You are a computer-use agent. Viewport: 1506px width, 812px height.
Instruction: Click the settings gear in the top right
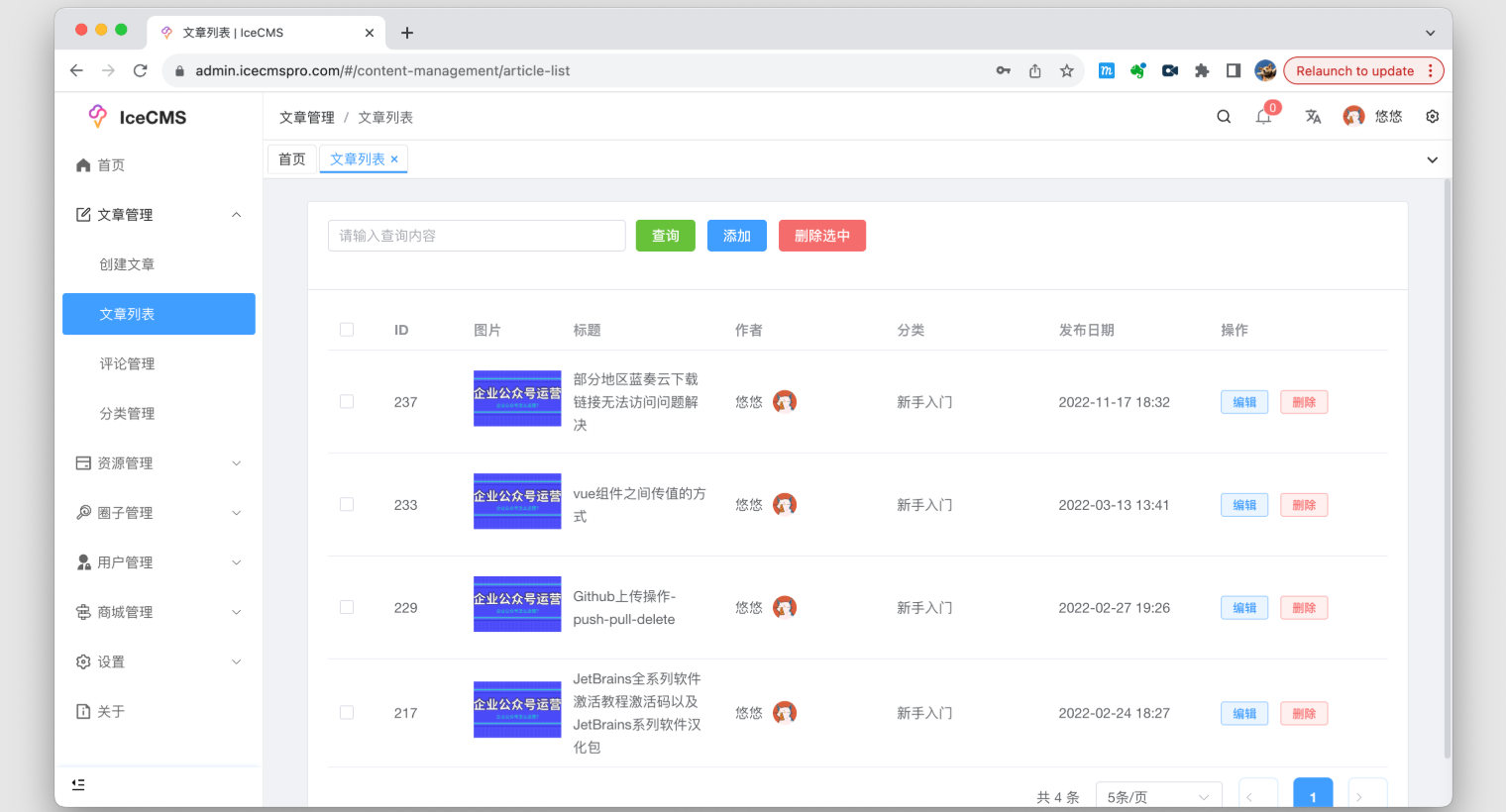pyautogui.click(x=1432, y=116)
